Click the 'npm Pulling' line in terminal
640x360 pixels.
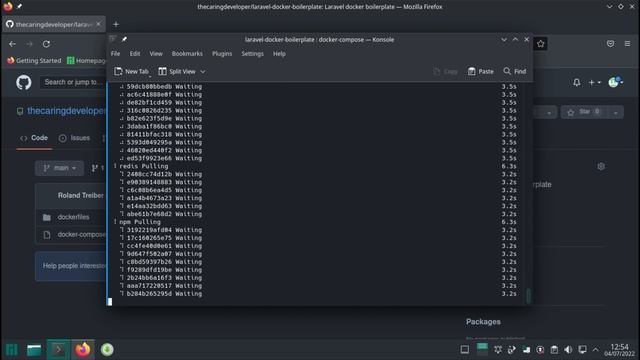140,222
